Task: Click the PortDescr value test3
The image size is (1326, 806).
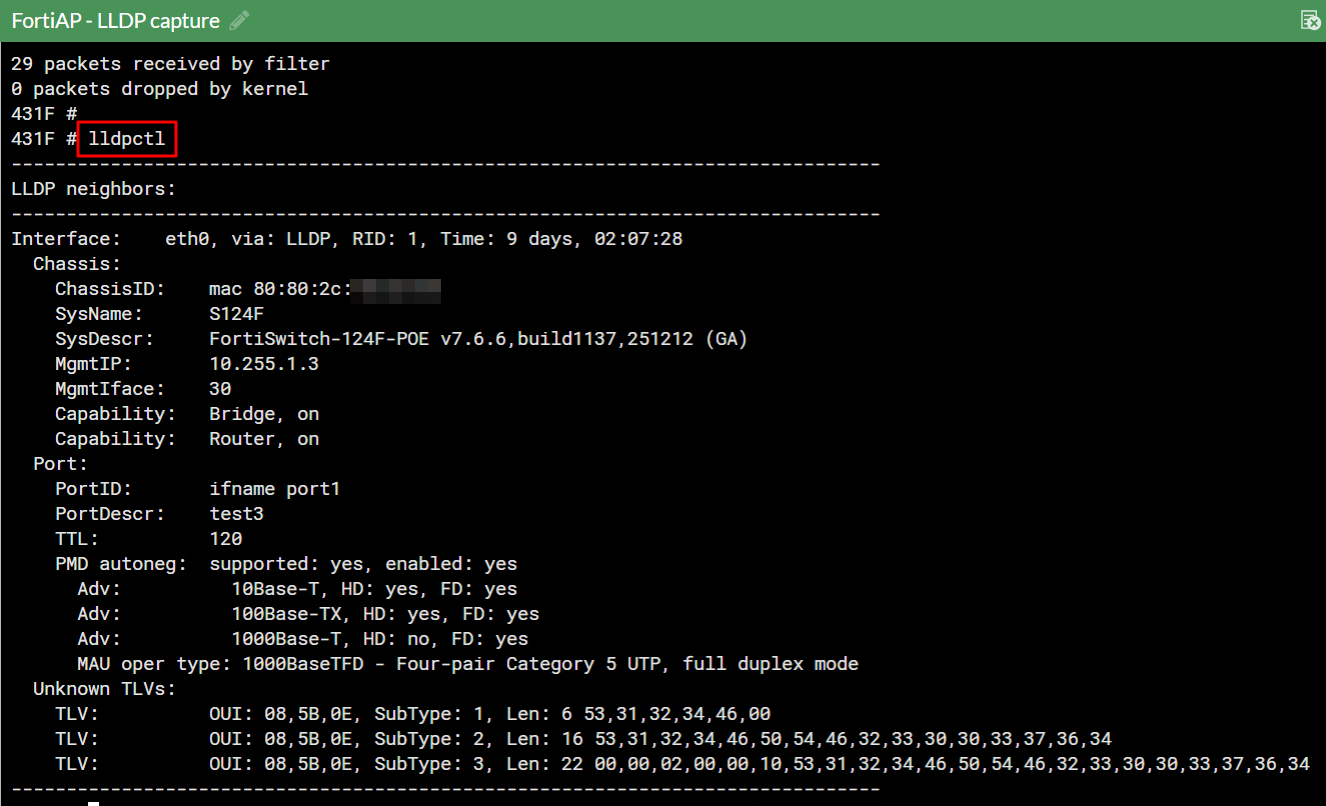Action: [237, 514]
